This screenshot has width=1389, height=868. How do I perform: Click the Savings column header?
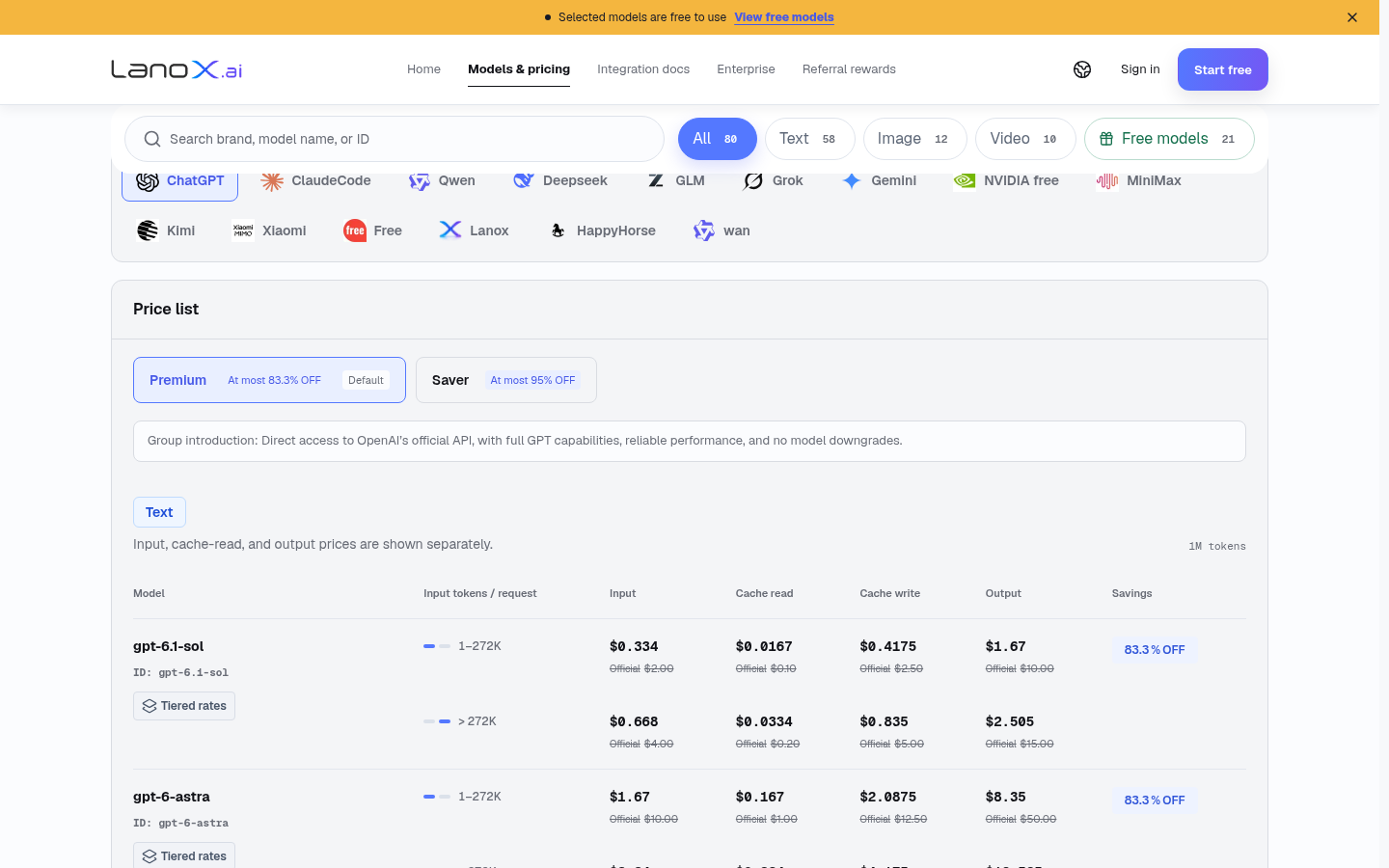point(1132,593)
